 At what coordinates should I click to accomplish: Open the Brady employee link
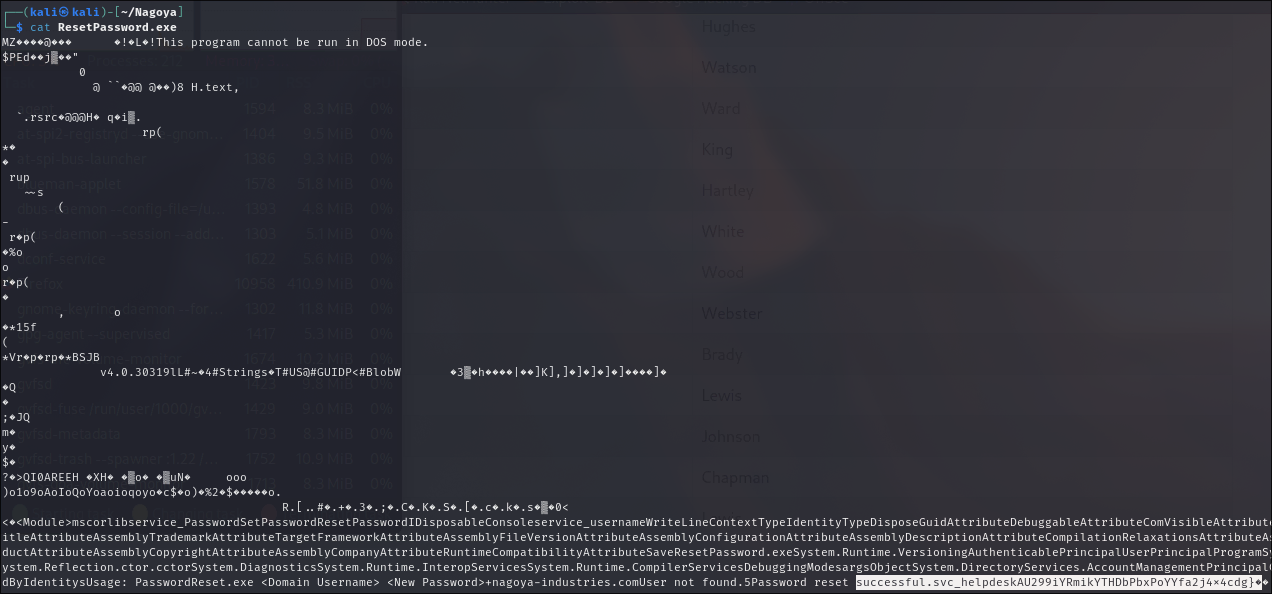point(723,354)
